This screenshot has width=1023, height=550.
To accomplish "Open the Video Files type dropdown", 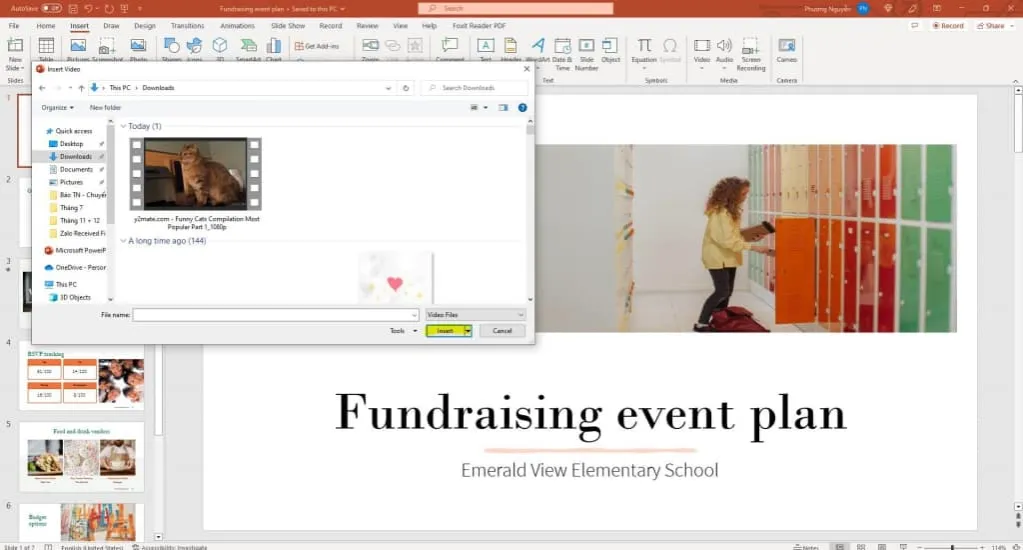I will point(475,315).
